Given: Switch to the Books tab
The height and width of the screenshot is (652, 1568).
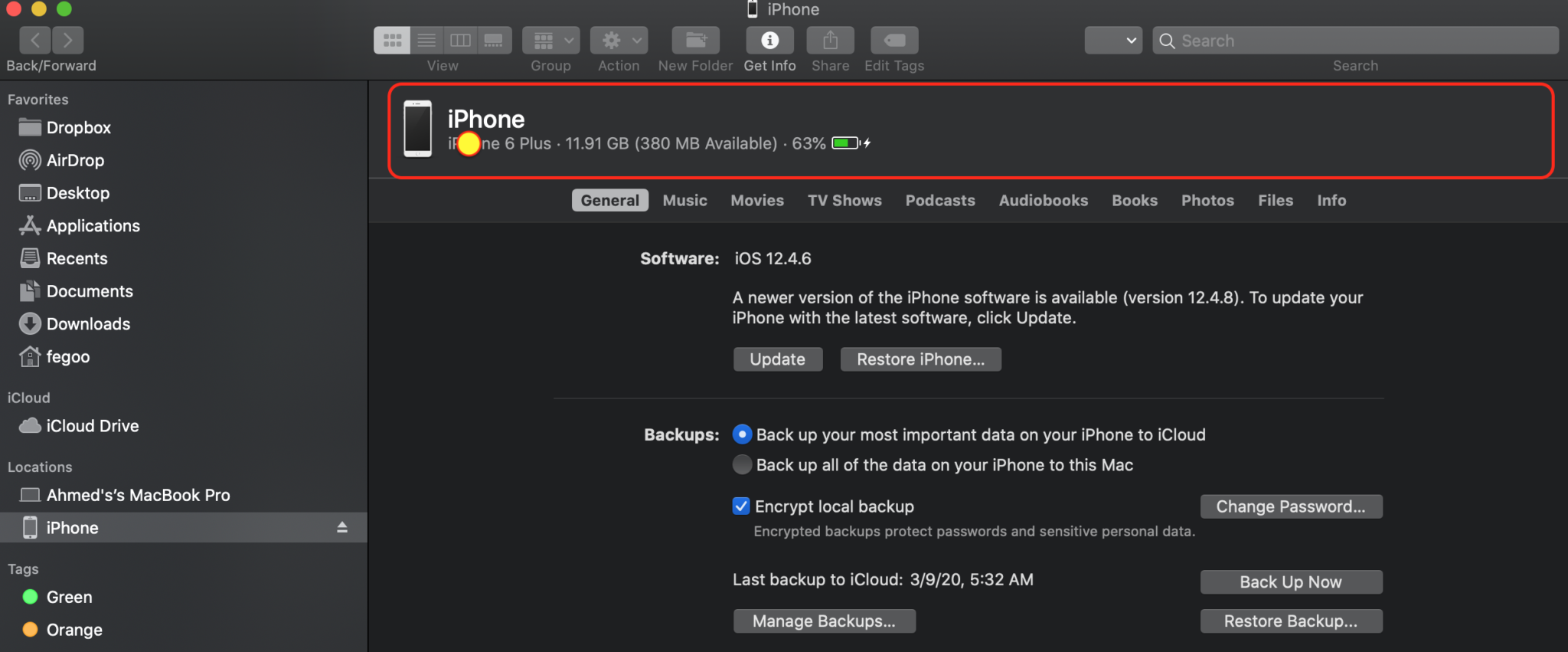Looking at the screenshot, I should [1135, 200].
